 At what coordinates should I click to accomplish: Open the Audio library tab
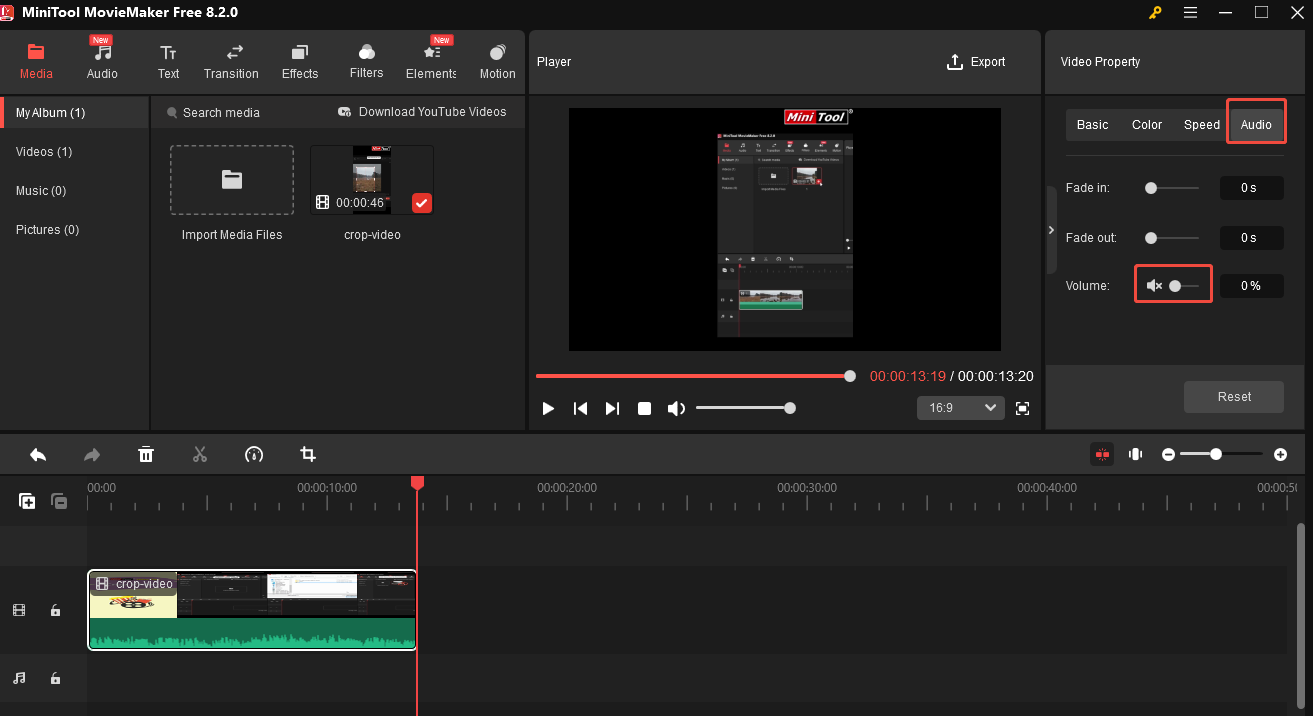tap(102, 62)
